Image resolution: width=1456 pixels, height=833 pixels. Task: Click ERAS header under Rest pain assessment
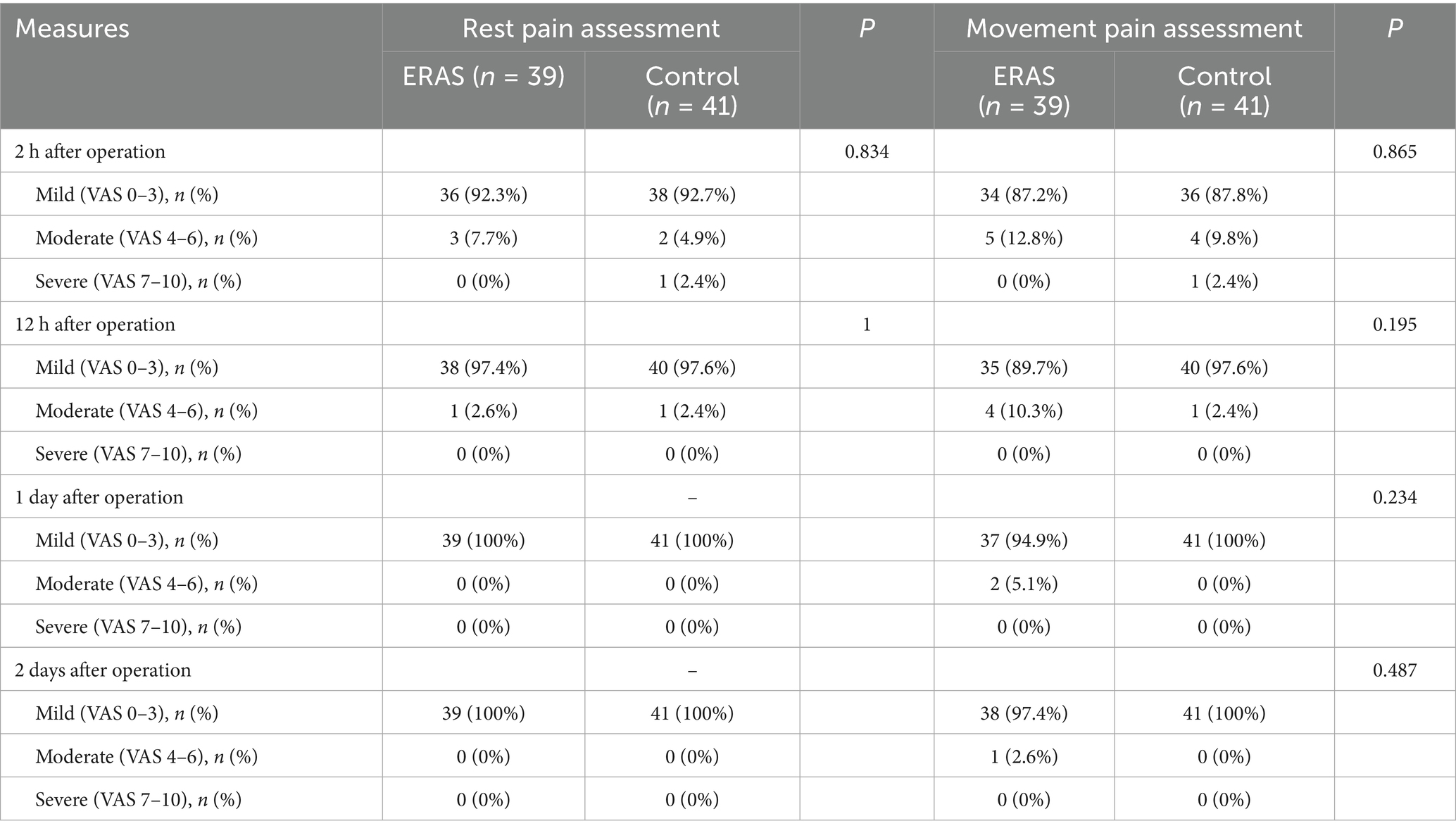pos(484,77)
